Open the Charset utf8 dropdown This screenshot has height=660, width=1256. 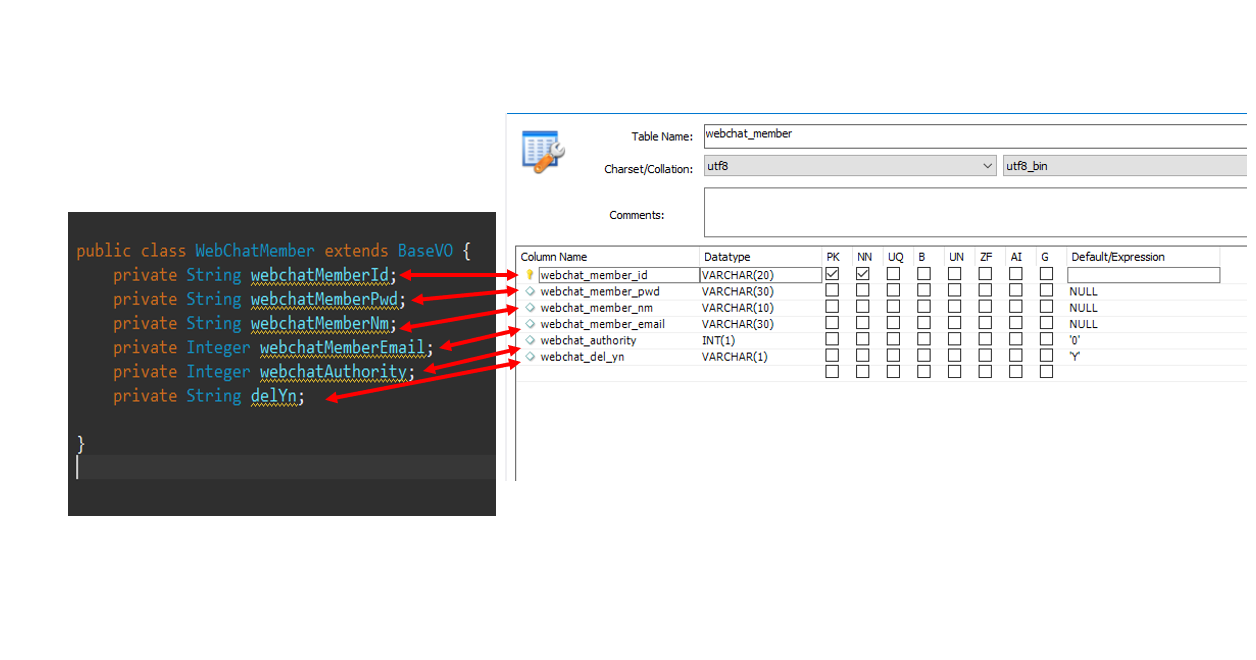tap(850, 166)
